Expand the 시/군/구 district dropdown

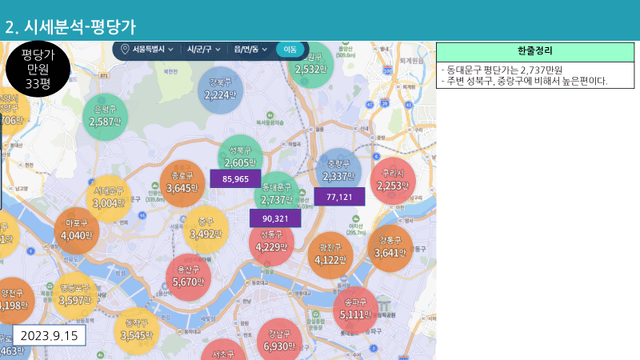coord(204,49)
